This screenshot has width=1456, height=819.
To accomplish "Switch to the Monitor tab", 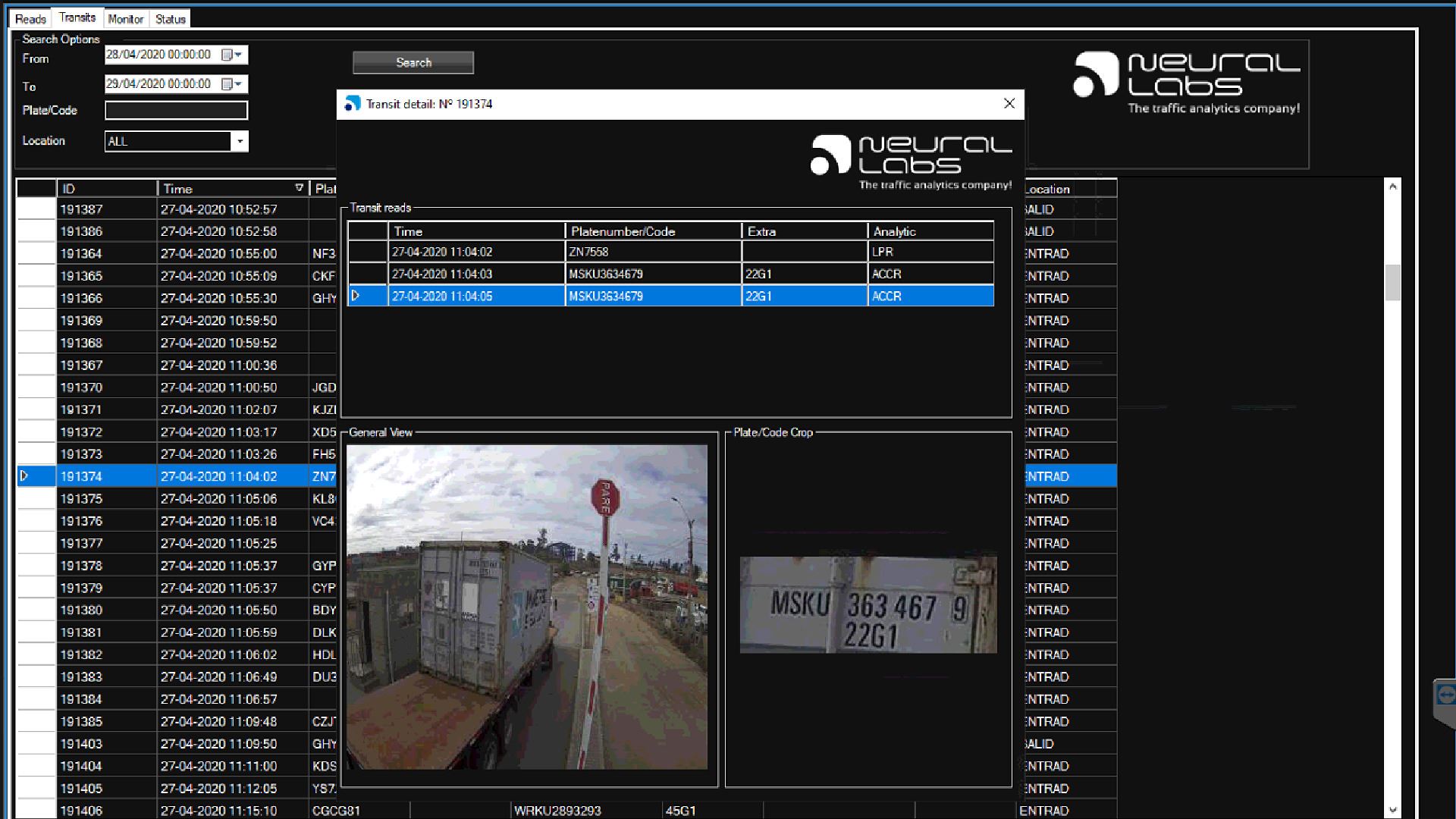I will (125, 19).
